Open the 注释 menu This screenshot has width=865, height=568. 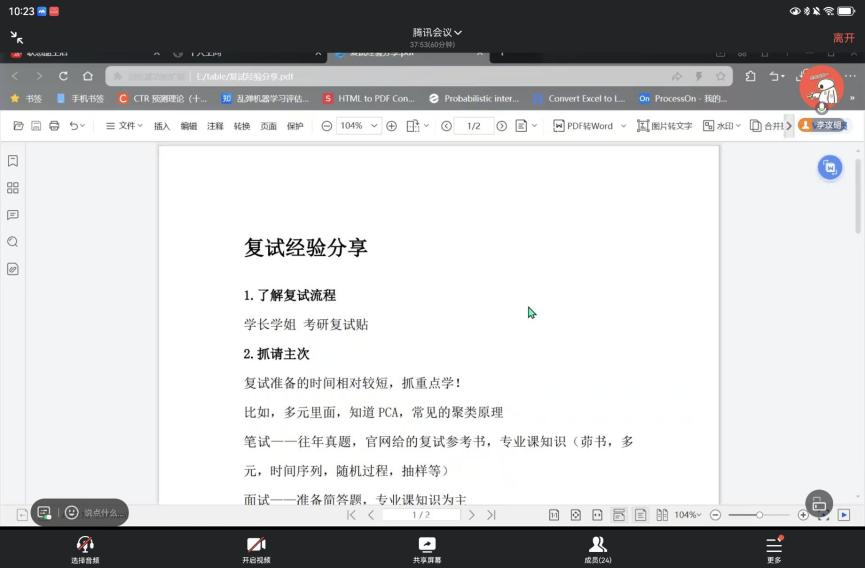pos(215,126)
